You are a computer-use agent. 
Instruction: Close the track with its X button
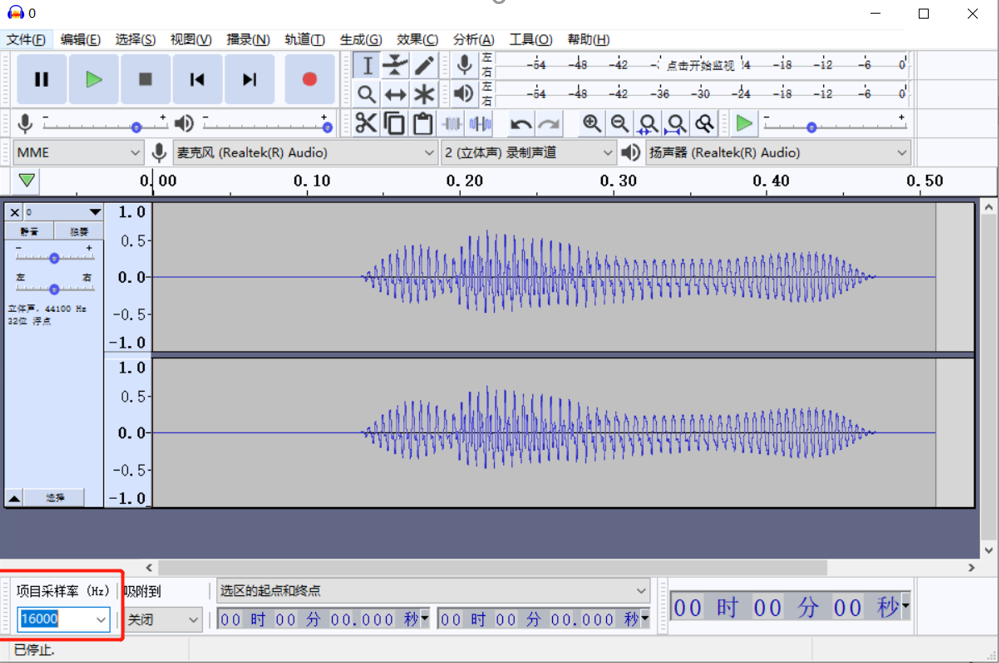pos(14,212)
